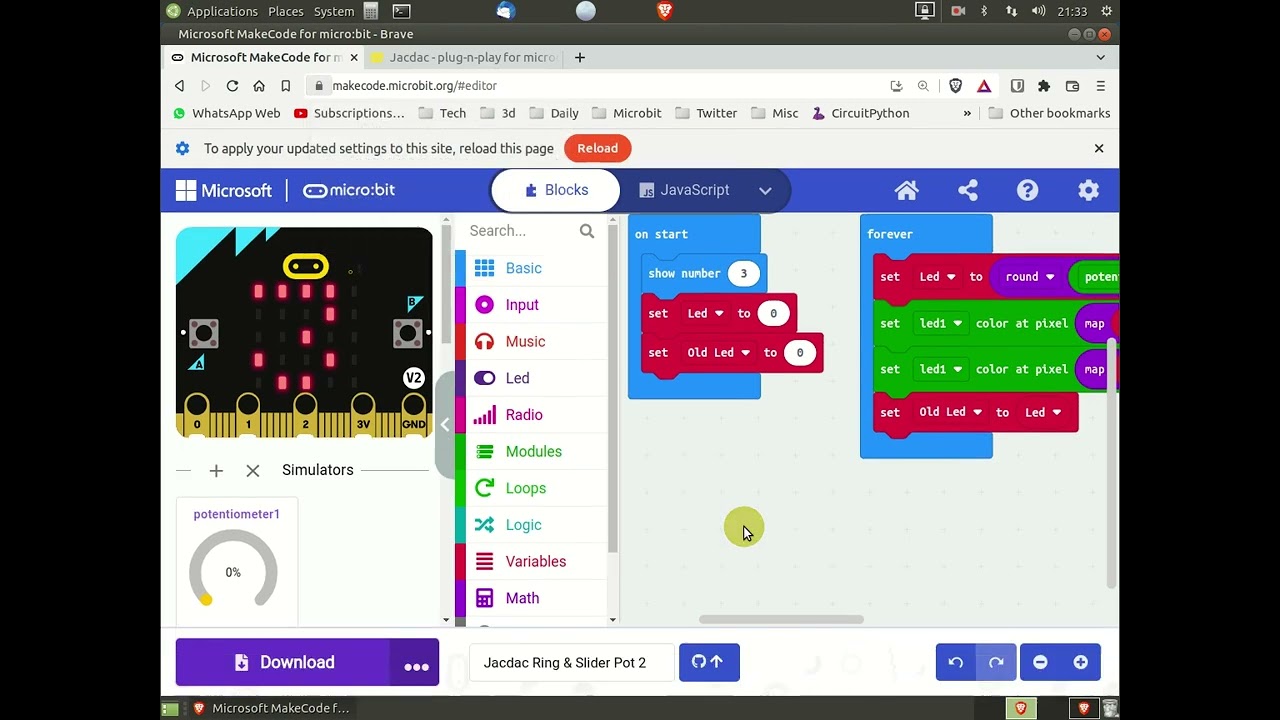Go to MakeCode home screen
The image size is (1280, 720).
[906, 190]
